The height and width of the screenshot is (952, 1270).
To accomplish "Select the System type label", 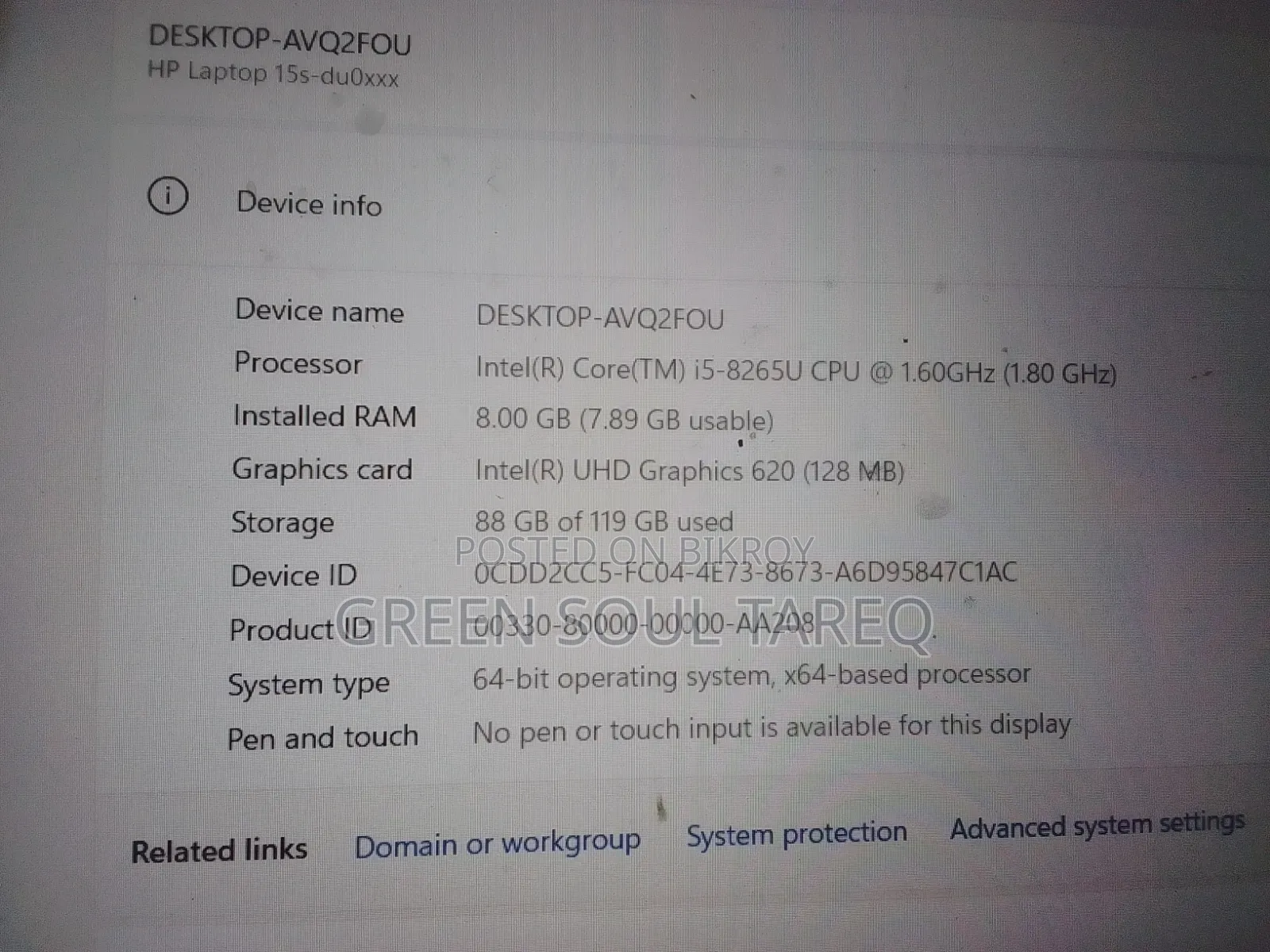I will click(x=309, y=685).
